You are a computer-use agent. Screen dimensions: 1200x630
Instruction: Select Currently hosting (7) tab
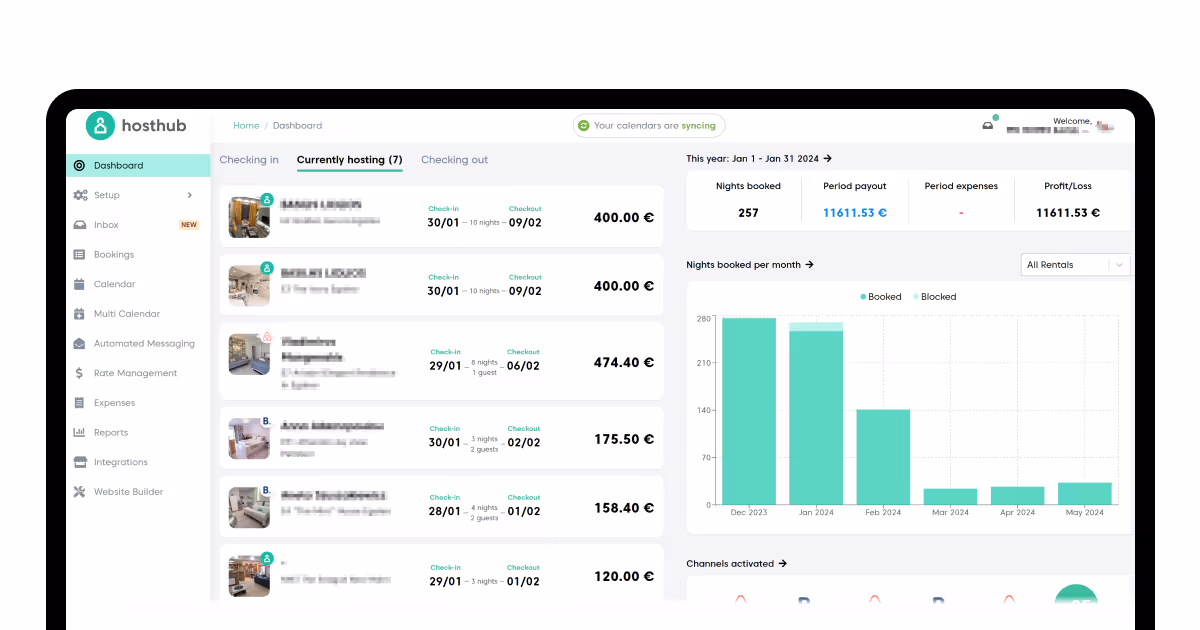click(x=350, y=160)
